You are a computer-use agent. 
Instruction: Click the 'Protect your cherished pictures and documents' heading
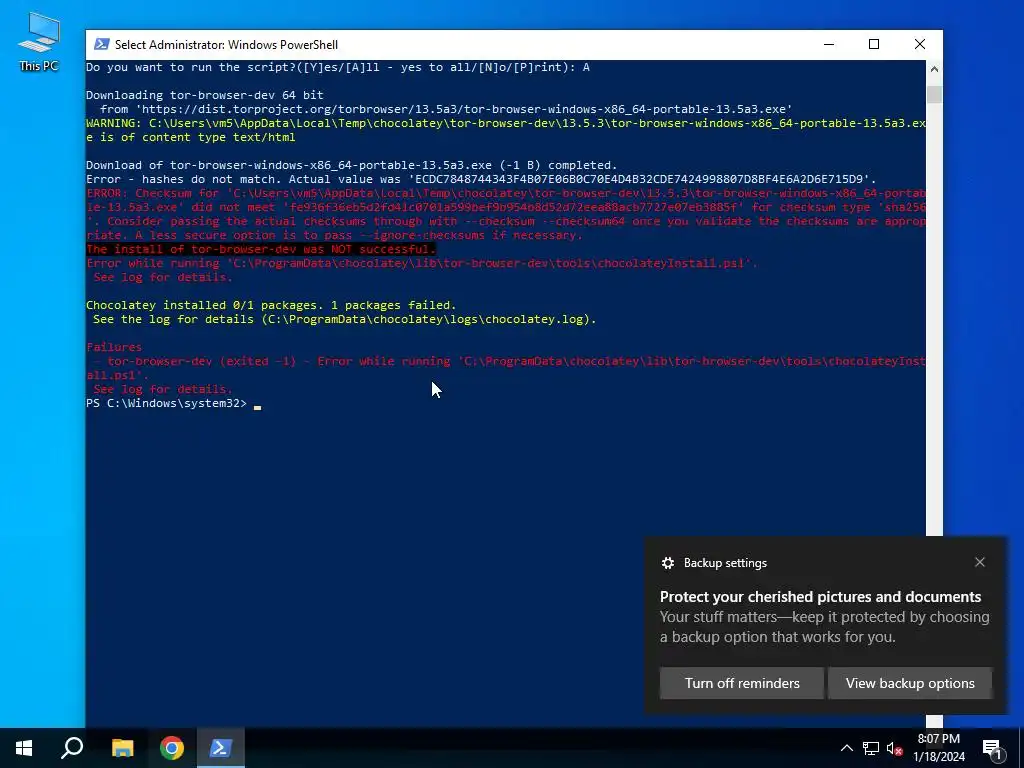(x=820, y=597)
